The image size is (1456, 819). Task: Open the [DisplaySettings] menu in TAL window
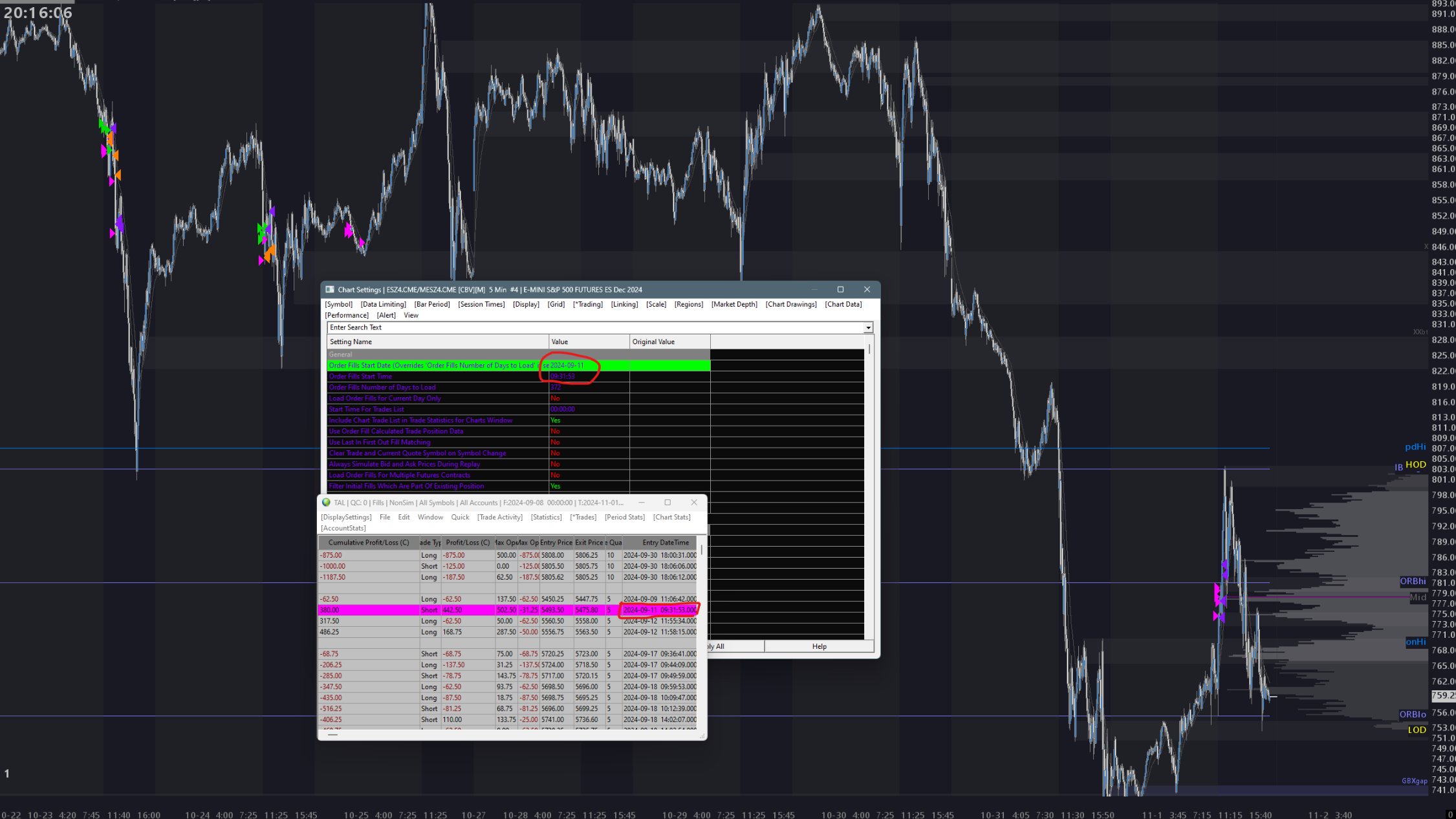pyautogui.click(x=346, y=517)
